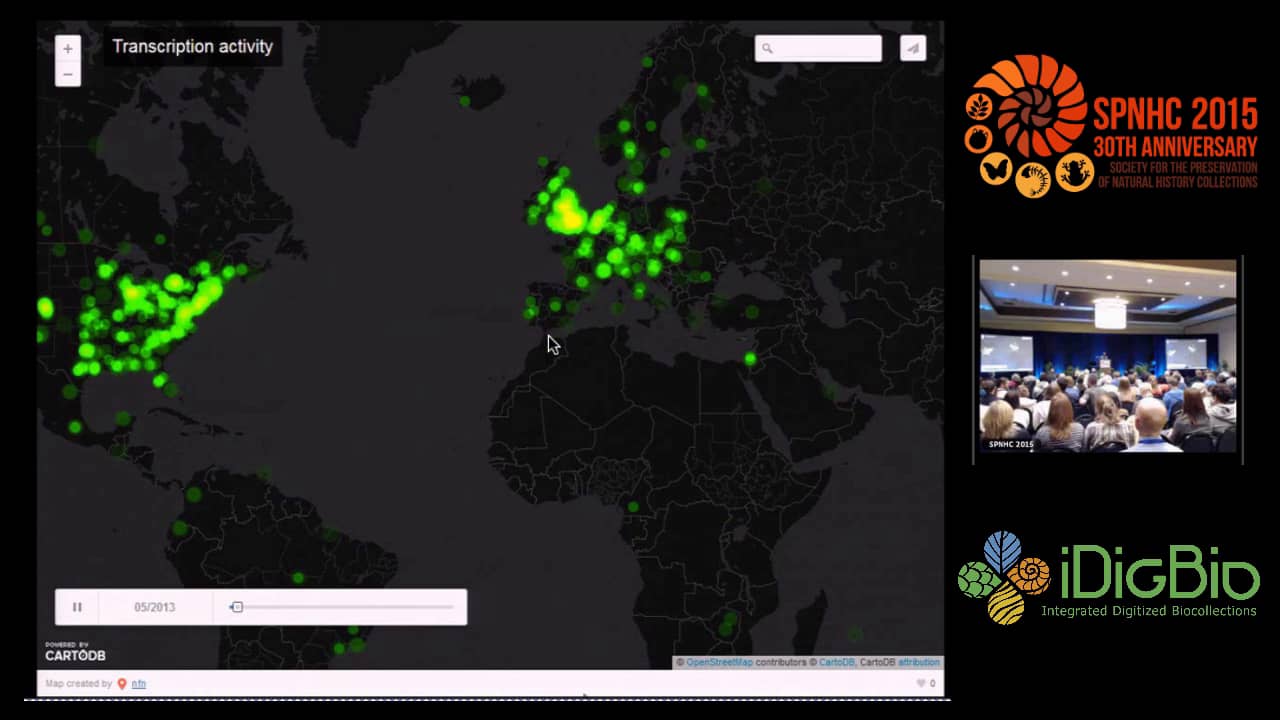Open the OpenStreetMap attribution link

pyautogui.click(x=720, y=662)
